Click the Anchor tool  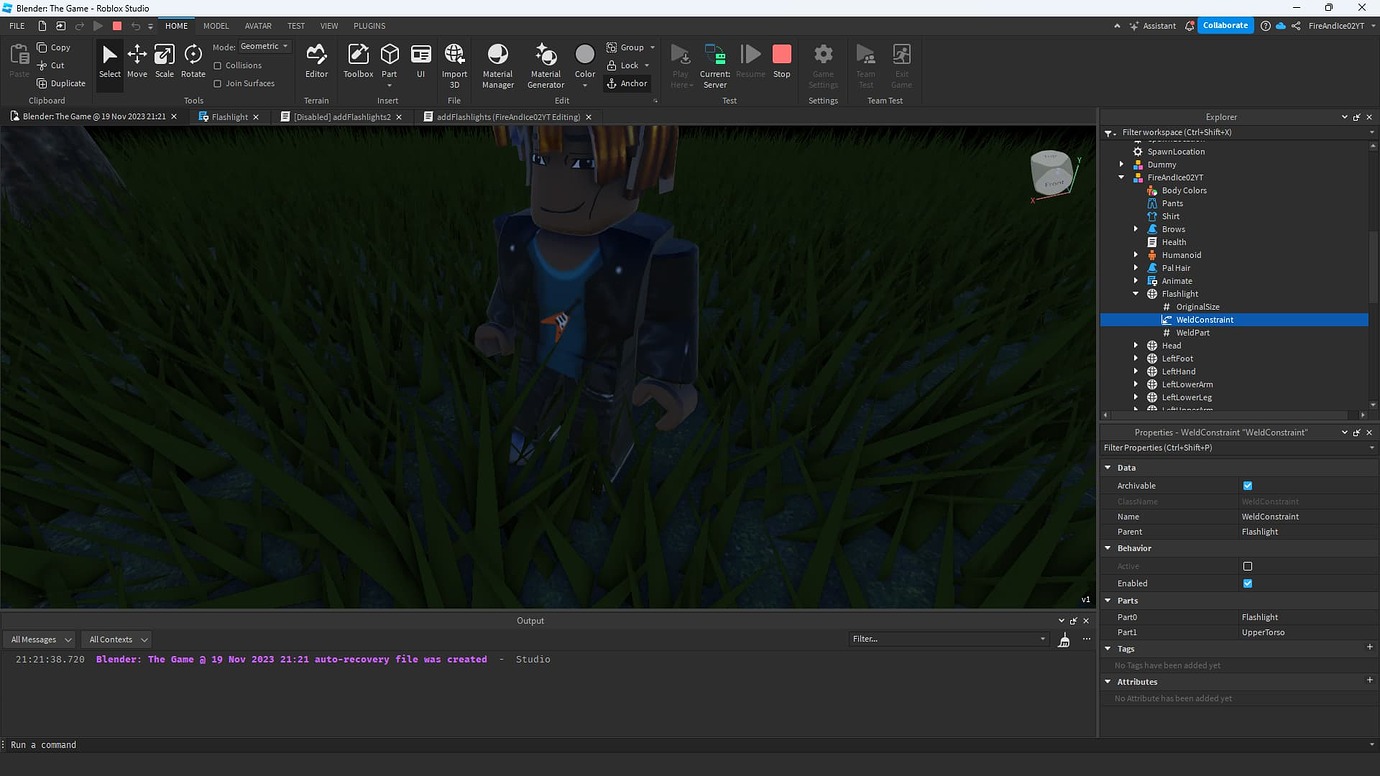coord(627,83)
